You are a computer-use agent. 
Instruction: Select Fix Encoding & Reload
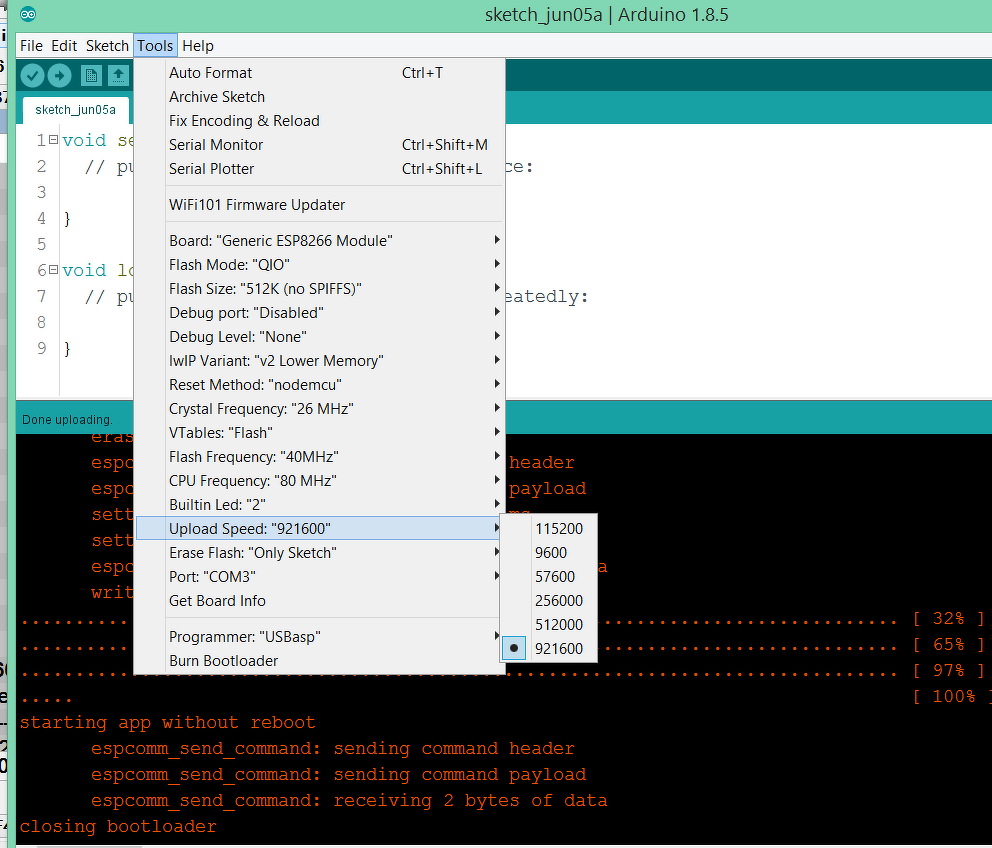point(319,121)
